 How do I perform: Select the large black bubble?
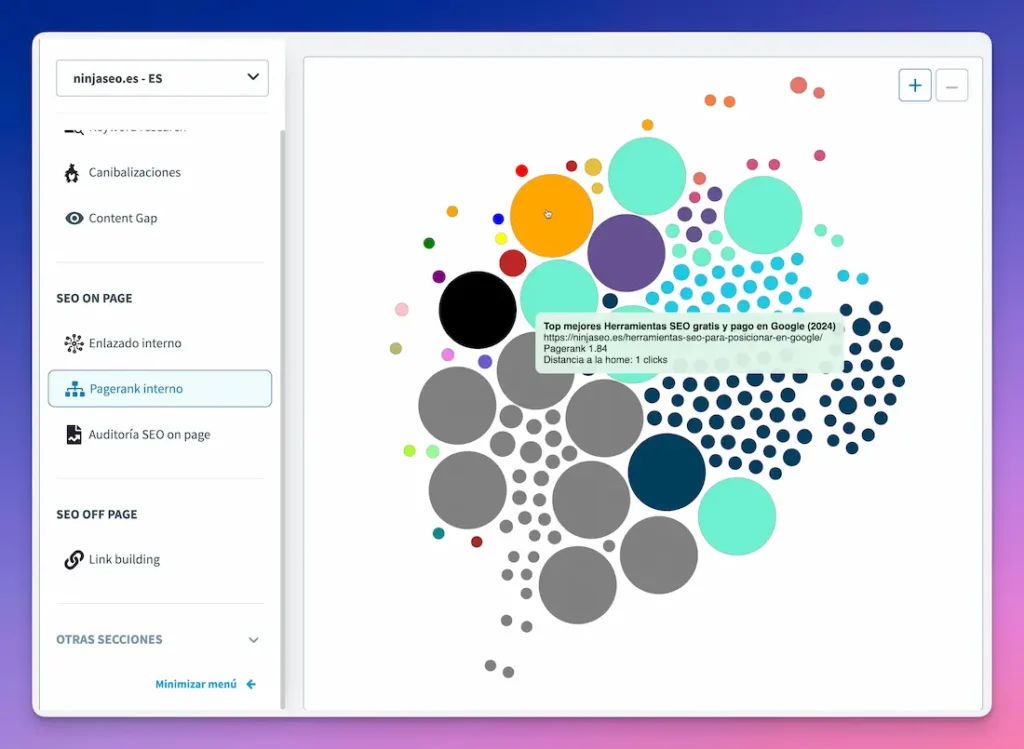point(477,309)
